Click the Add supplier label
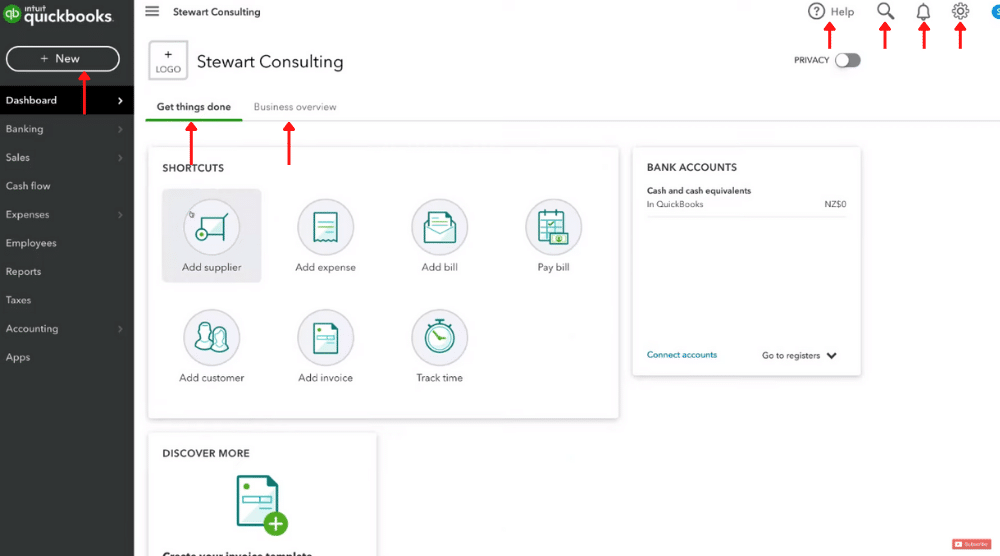Screen dimensions: 1000x556 (212, 267)
